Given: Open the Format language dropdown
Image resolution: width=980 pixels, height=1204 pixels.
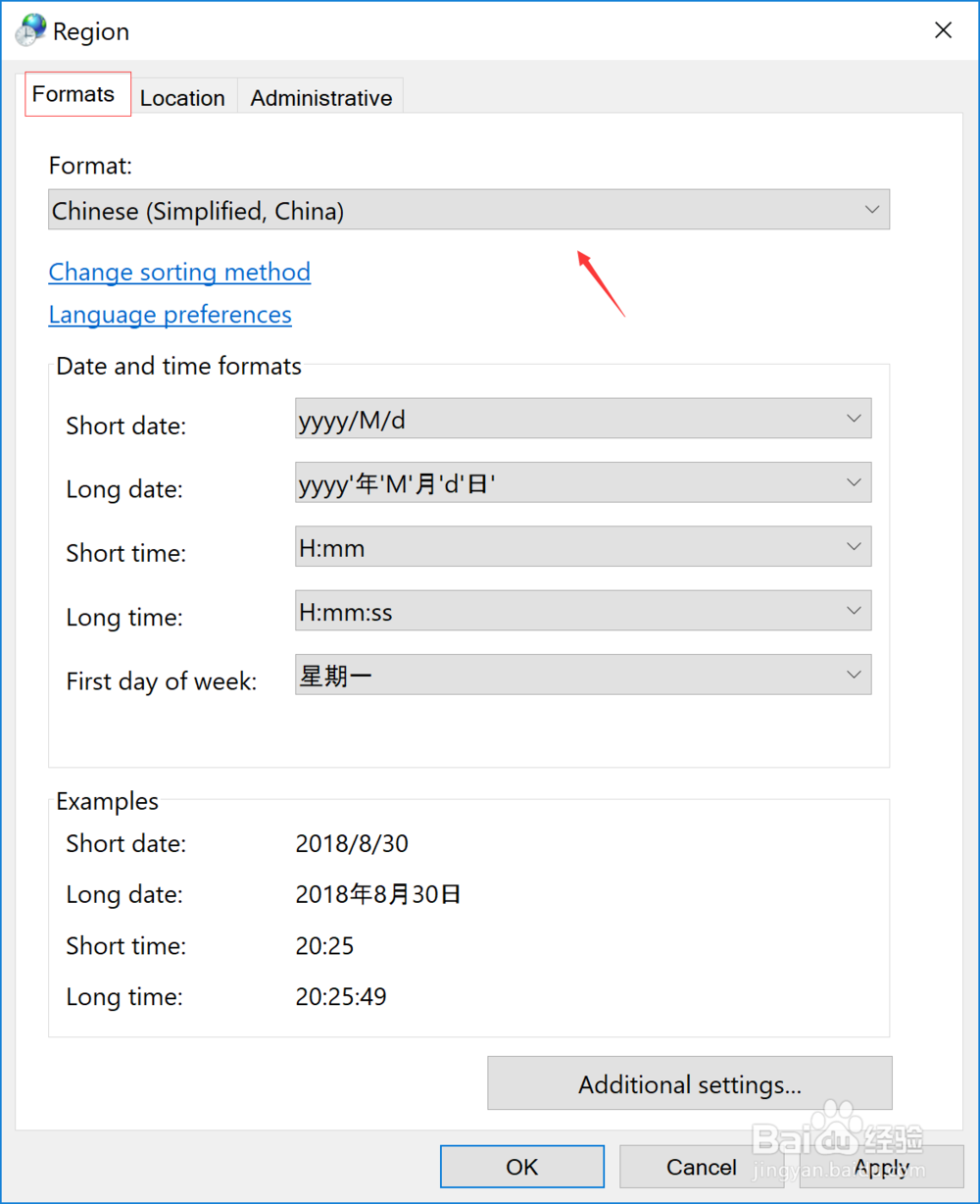Looking at the screenshot, I should coord(870,209).
